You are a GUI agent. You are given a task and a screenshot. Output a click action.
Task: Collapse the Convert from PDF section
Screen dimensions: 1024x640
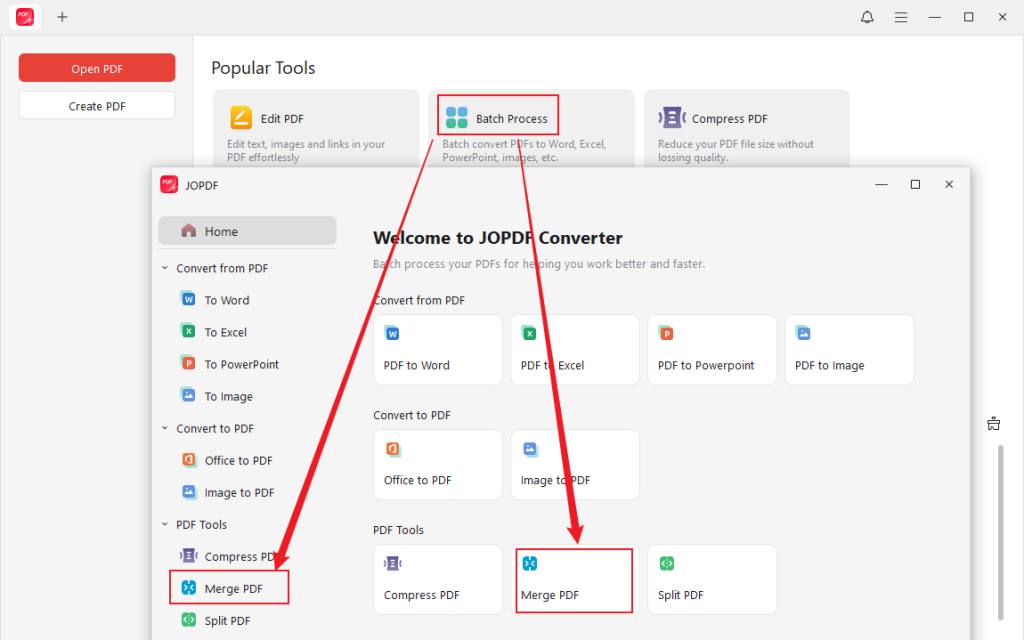(164, 267)
